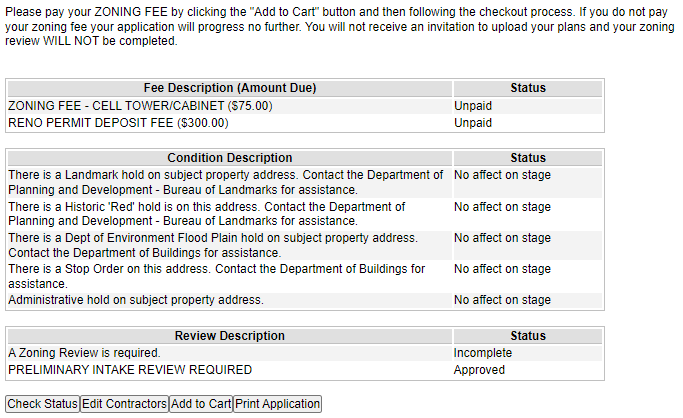683x418 pixels.
Task: Click the Unpaid status of zoning fee
Action: tap(473, 106)
